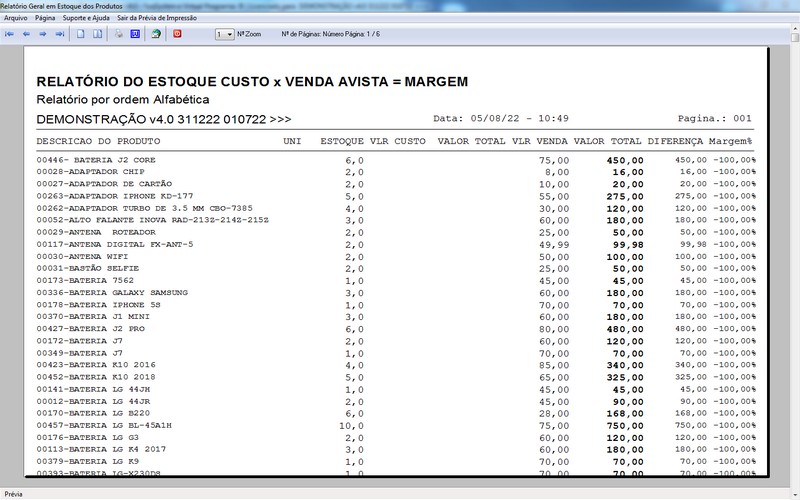The width and height of the screenshot is (800, 500).
Task: Click the bold total value '99,98'
Action: 628,245
